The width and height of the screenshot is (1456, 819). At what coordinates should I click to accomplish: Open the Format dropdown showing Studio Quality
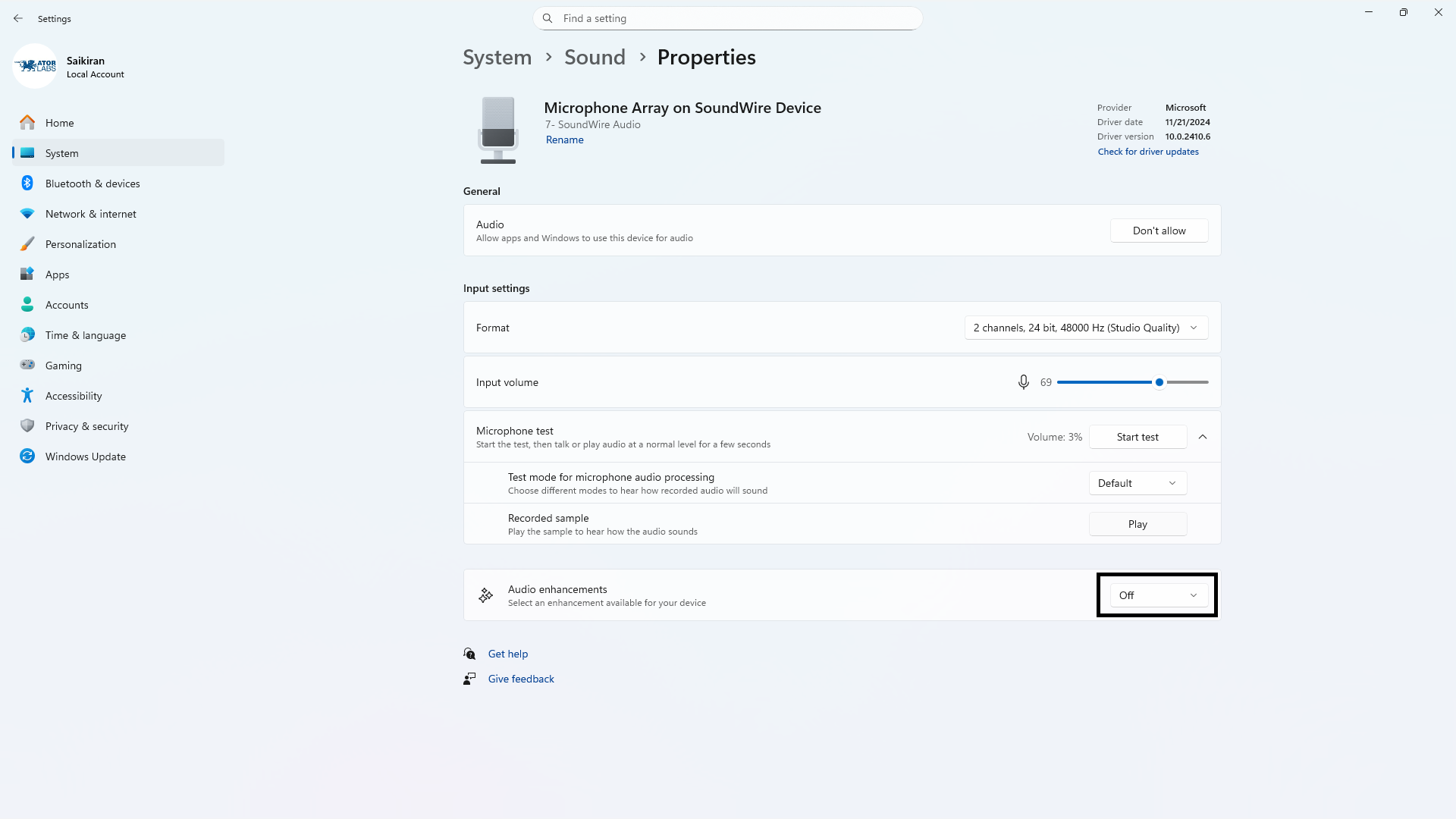click(1086, 327)
